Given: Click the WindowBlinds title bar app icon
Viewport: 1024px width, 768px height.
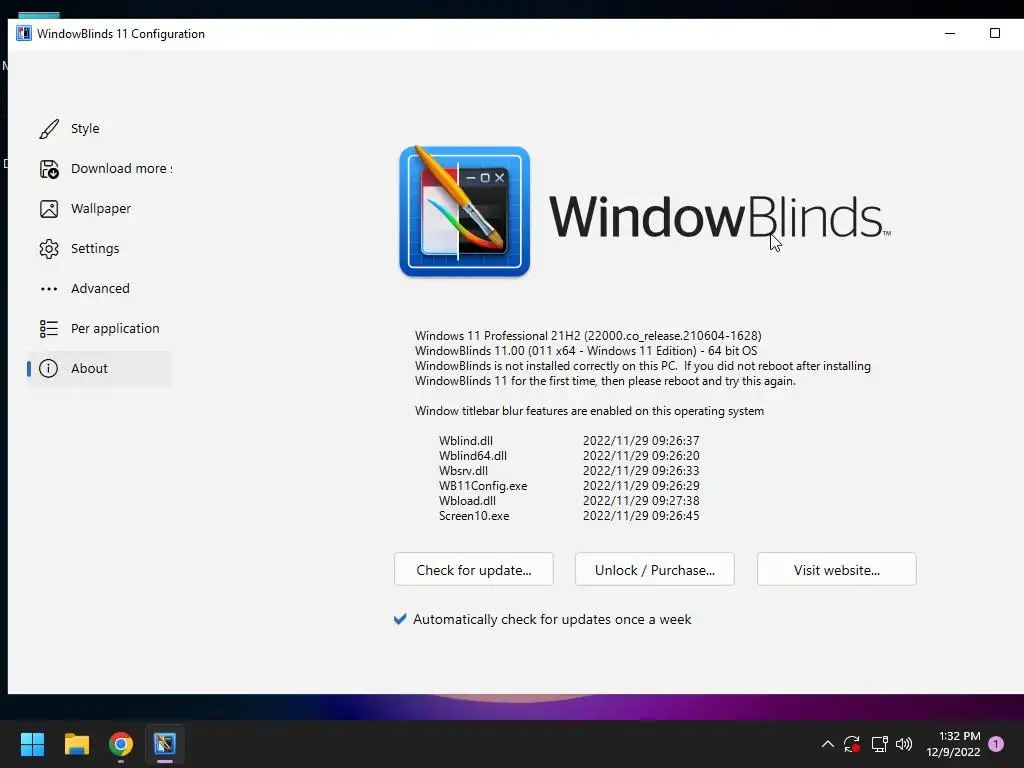Looking at the screenshot, I should pyautogui.click(x=24, y=33).
